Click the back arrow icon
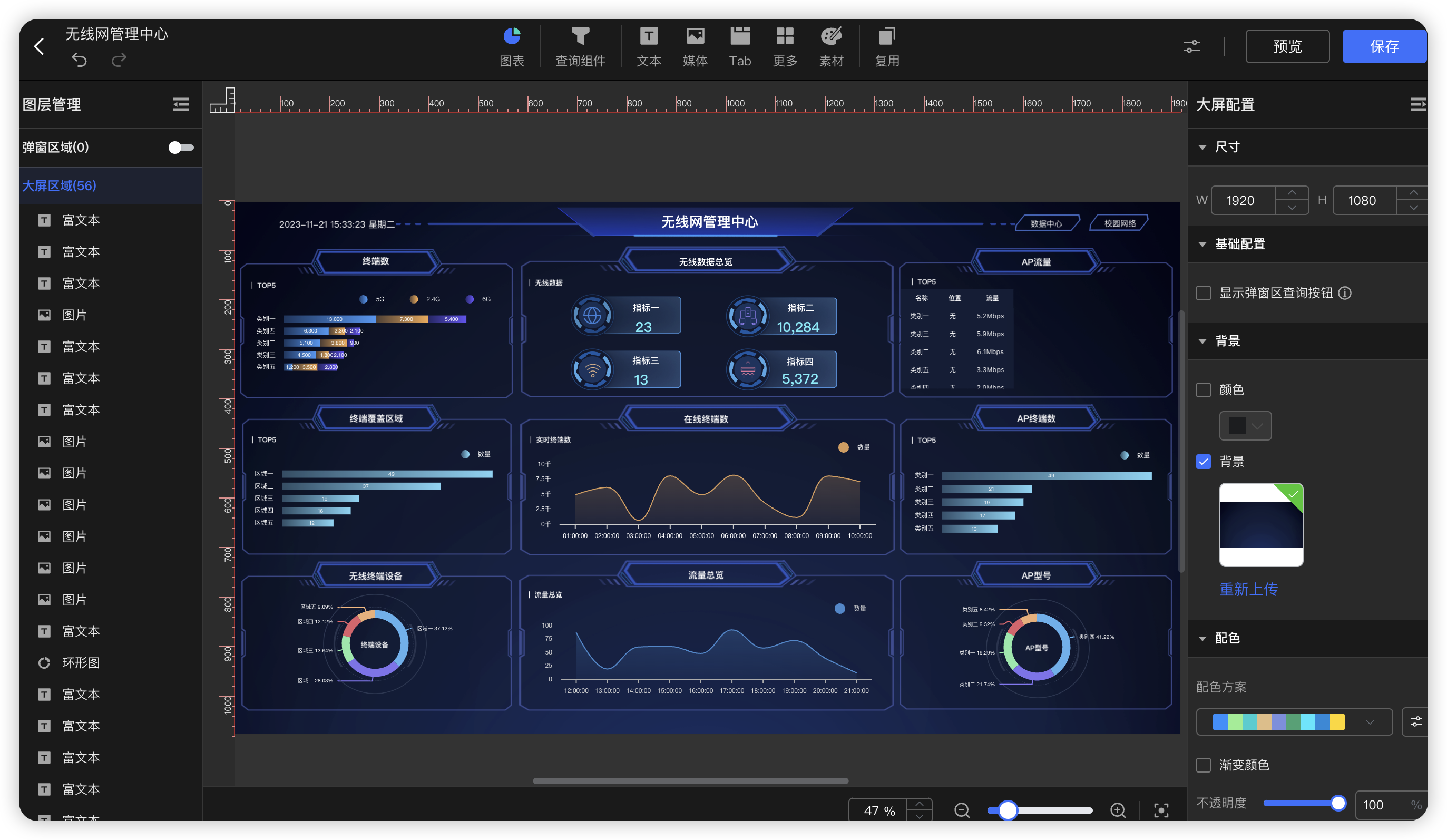This screenshot has height=840, width=1447. [39, 46]
